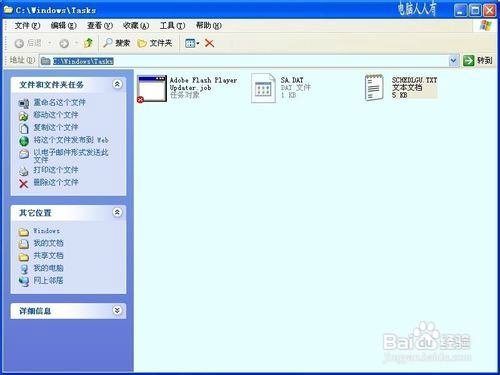Image resolution: width=500 pixels, height=375 pixels.
Task: Click 以电子邮件形式发送此文件 link
Action: click(71, 156)
